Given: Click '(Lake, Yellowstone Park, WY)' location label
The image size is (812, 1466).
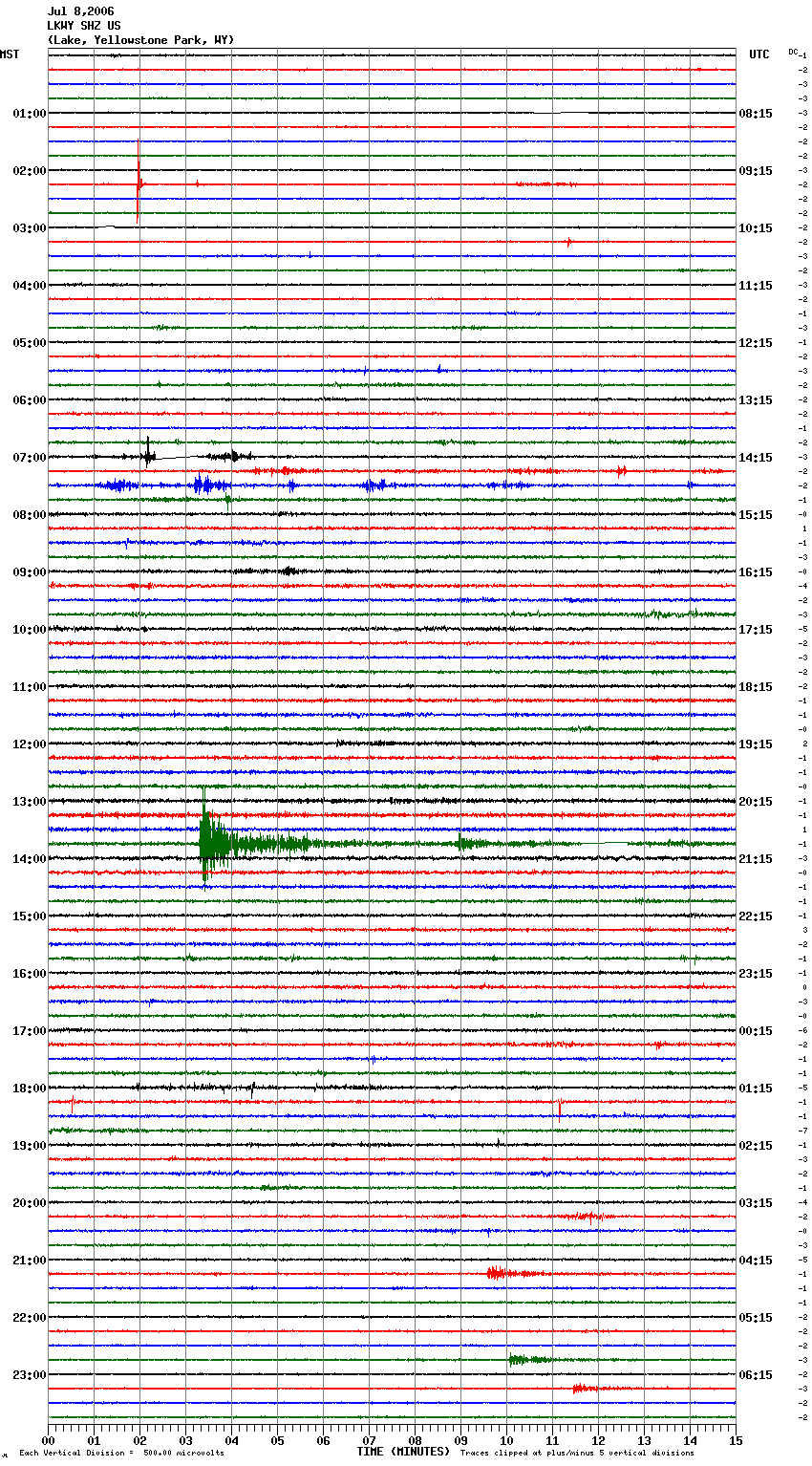Looking at the screenshot, I should (x=140, y=40).
